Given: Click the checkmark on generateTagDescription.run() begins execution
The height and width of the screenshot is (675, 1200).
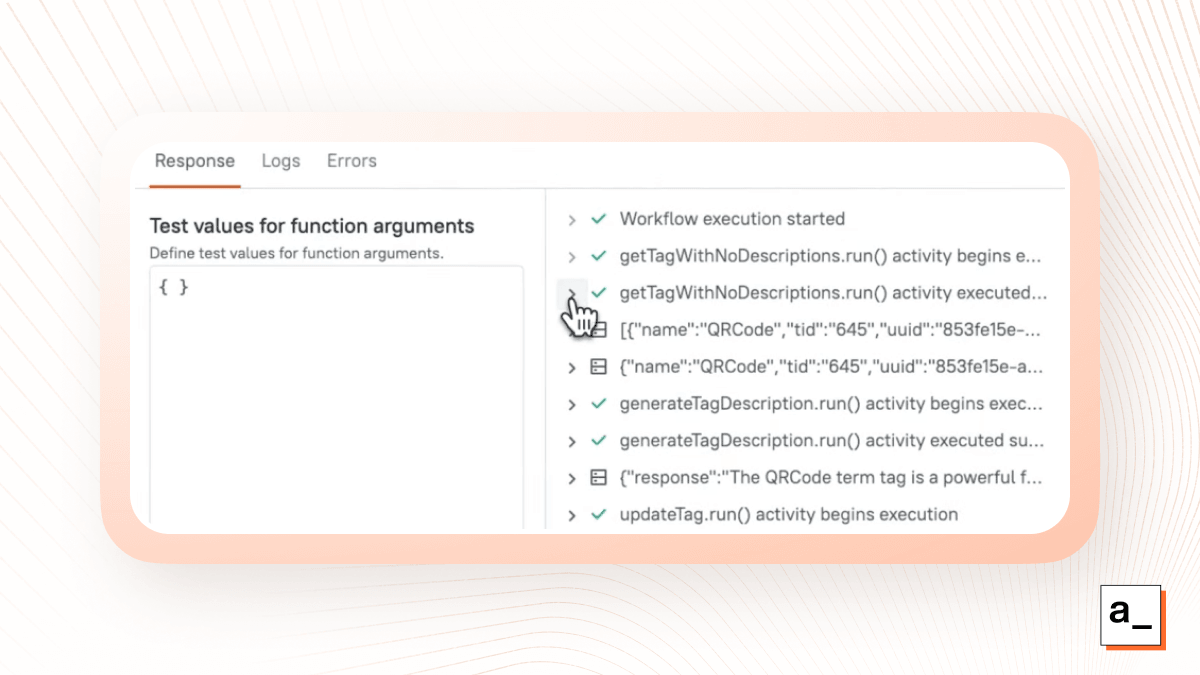Looking at the screenshot, I should [597, 404].
